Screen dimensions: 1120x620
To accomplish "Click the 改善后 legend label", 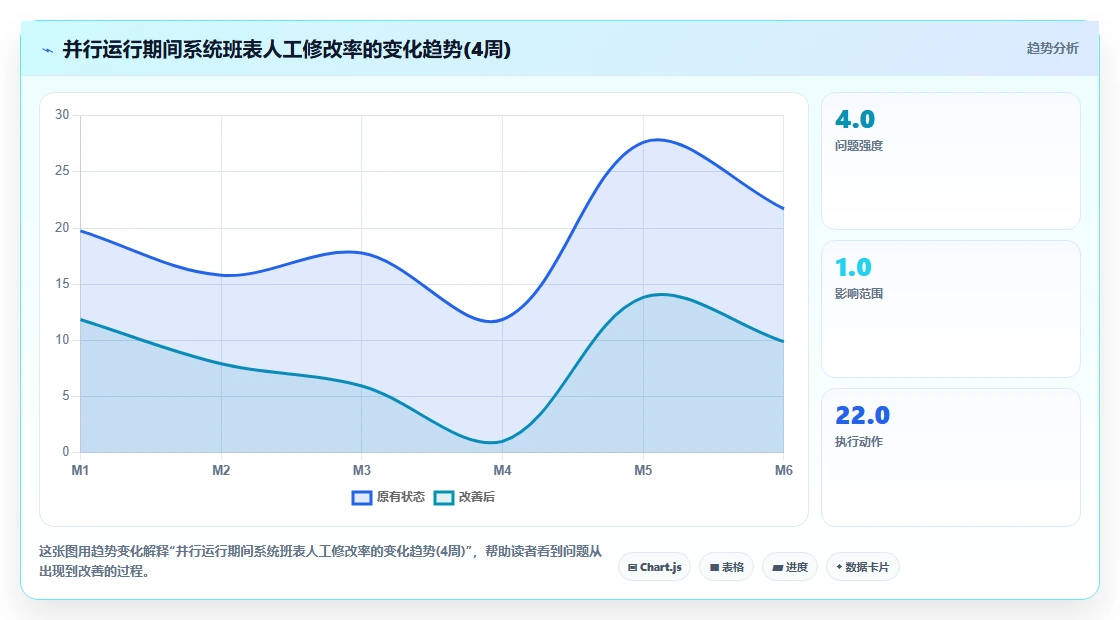I will [476, 497].
